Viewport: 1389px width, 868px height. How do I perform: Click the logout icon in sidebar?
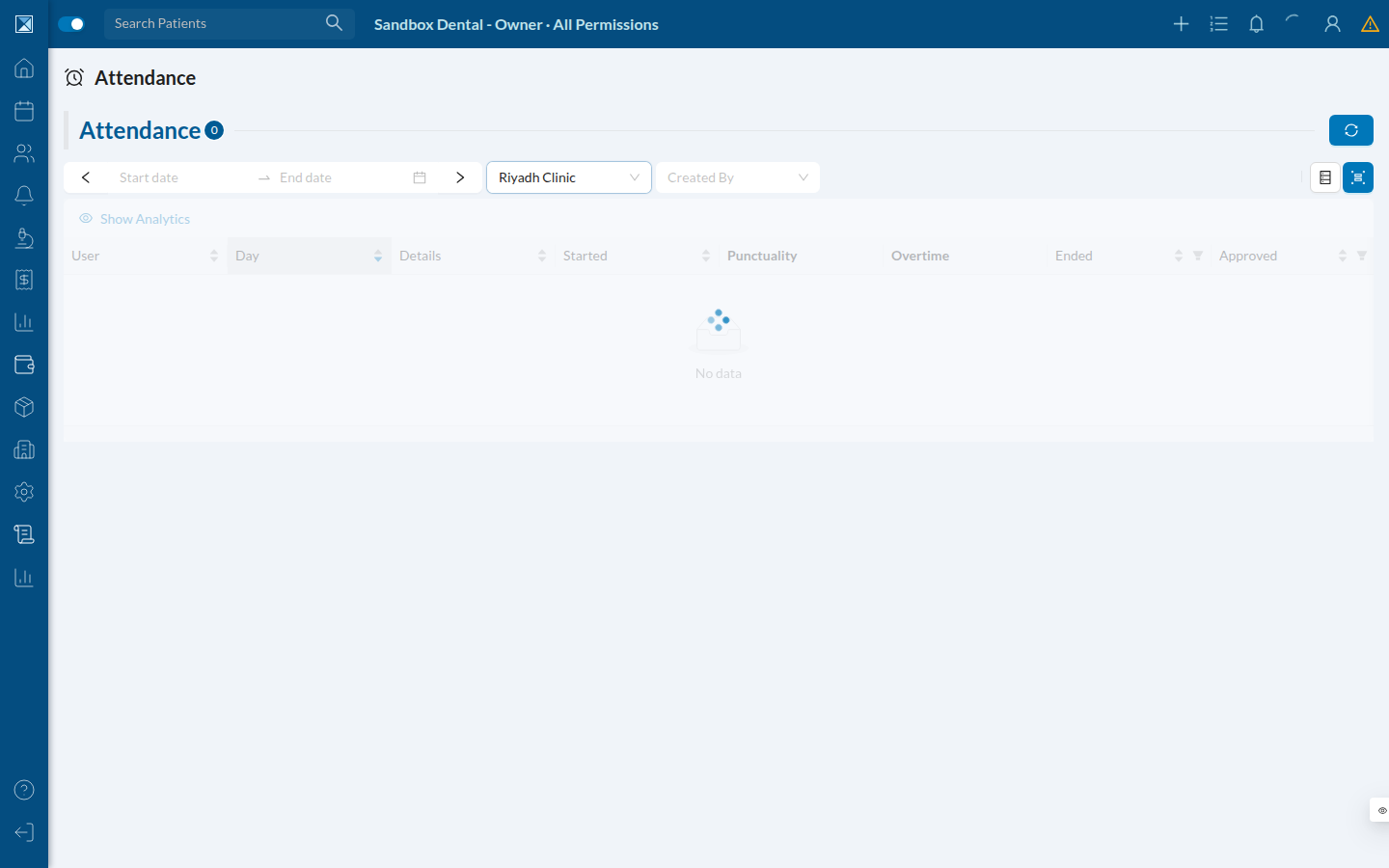coord(24,832)
